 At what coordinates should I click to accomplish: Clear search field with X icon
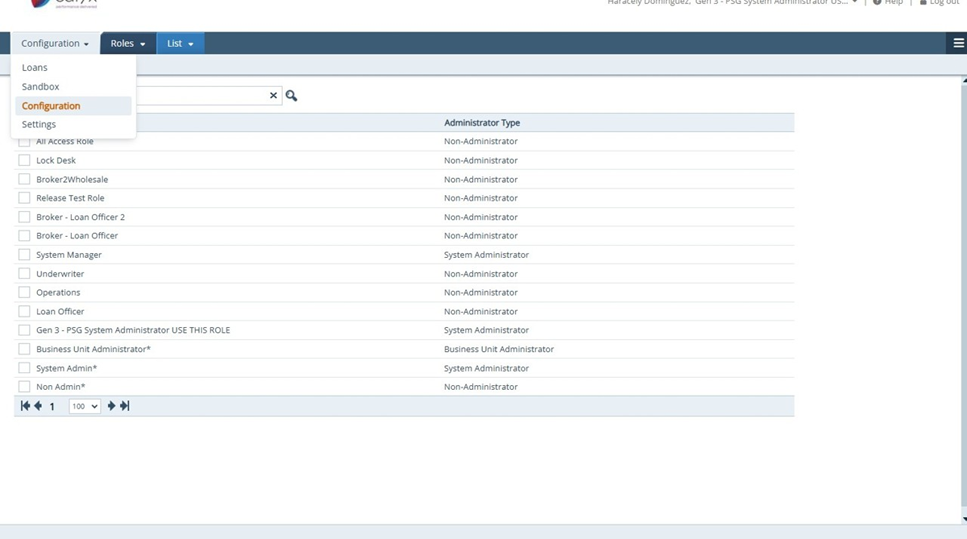[x=273, y=96]
